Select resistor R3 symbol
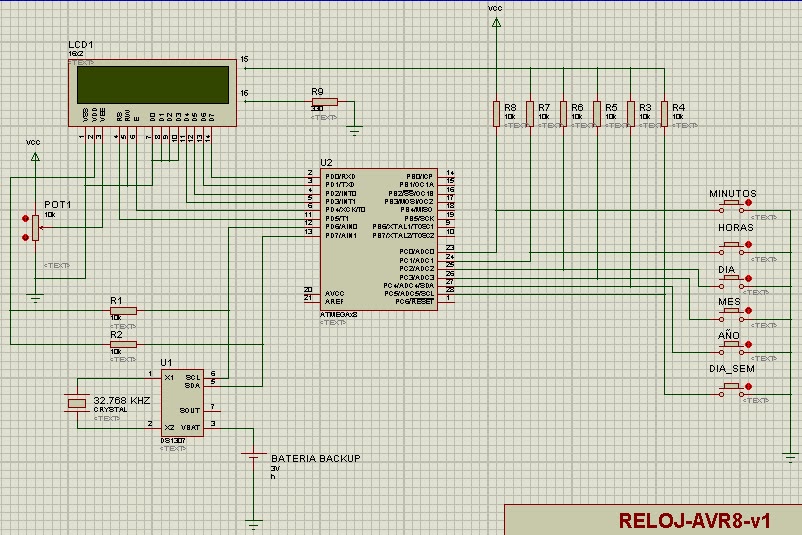Image resolution: width=802 pixels, height=535 pixels. tap(631, 114)
